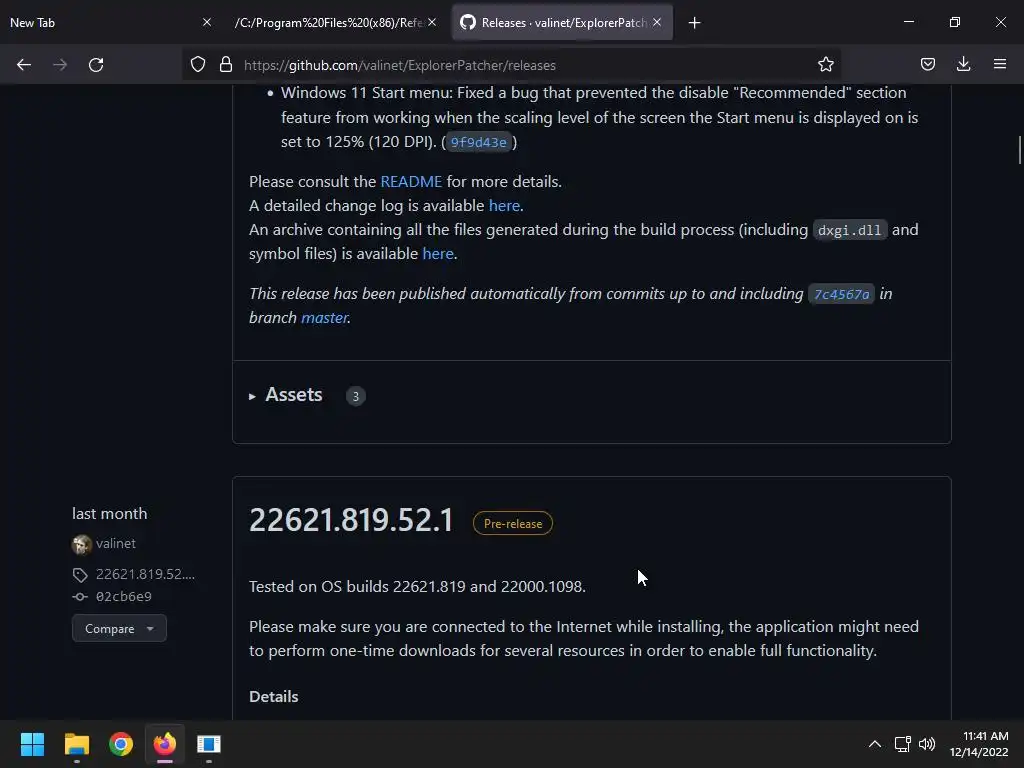This screenshot has height=768, width=1024.
Task: Go back to the previous page
Action: 24,65
